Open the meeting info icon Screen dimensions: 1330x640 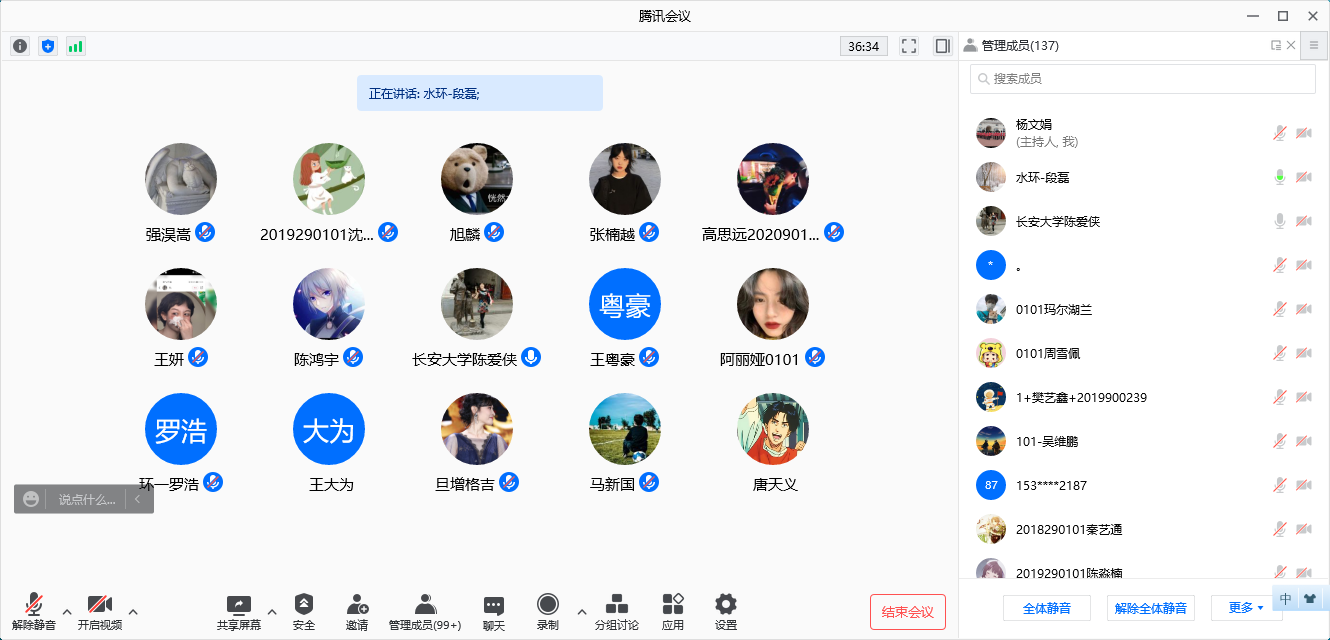(20, 46)
